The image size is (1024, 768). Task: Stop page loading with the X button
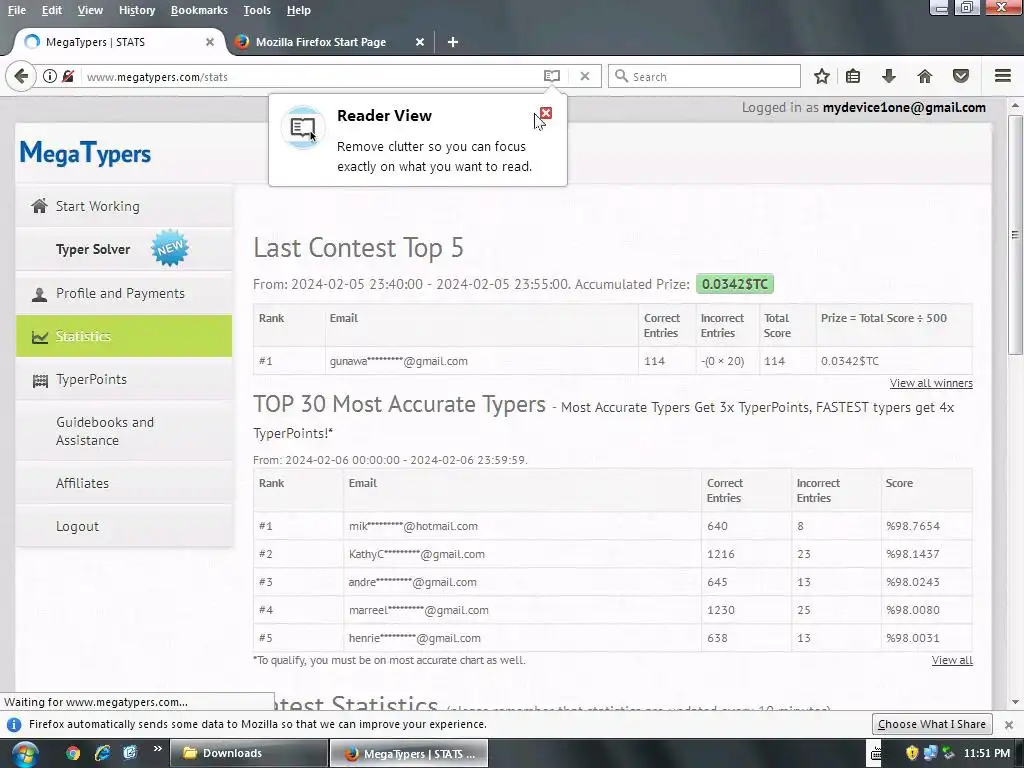coord(584,76)
